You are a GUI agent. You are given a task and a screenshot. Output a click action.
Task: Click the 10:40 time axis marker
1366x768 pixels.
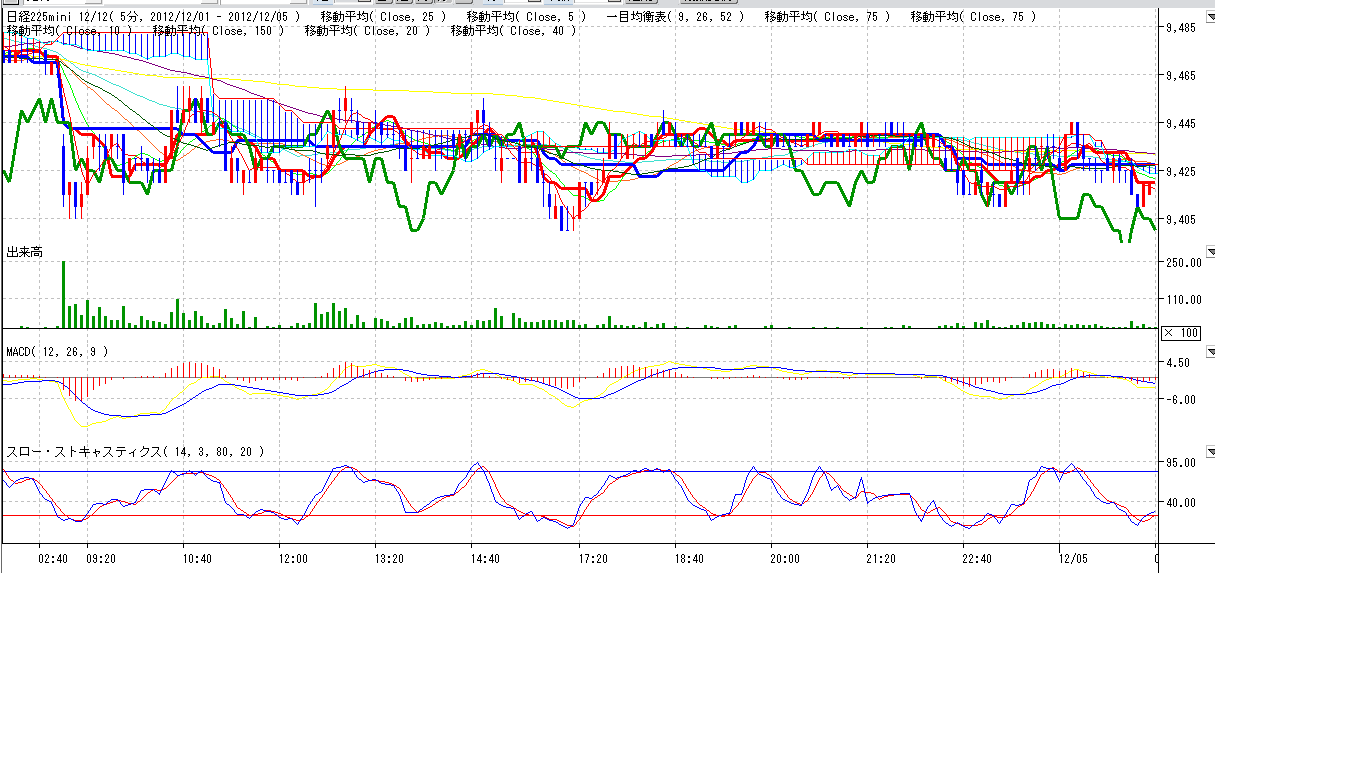pyautogui.click(x=197, y=559)
